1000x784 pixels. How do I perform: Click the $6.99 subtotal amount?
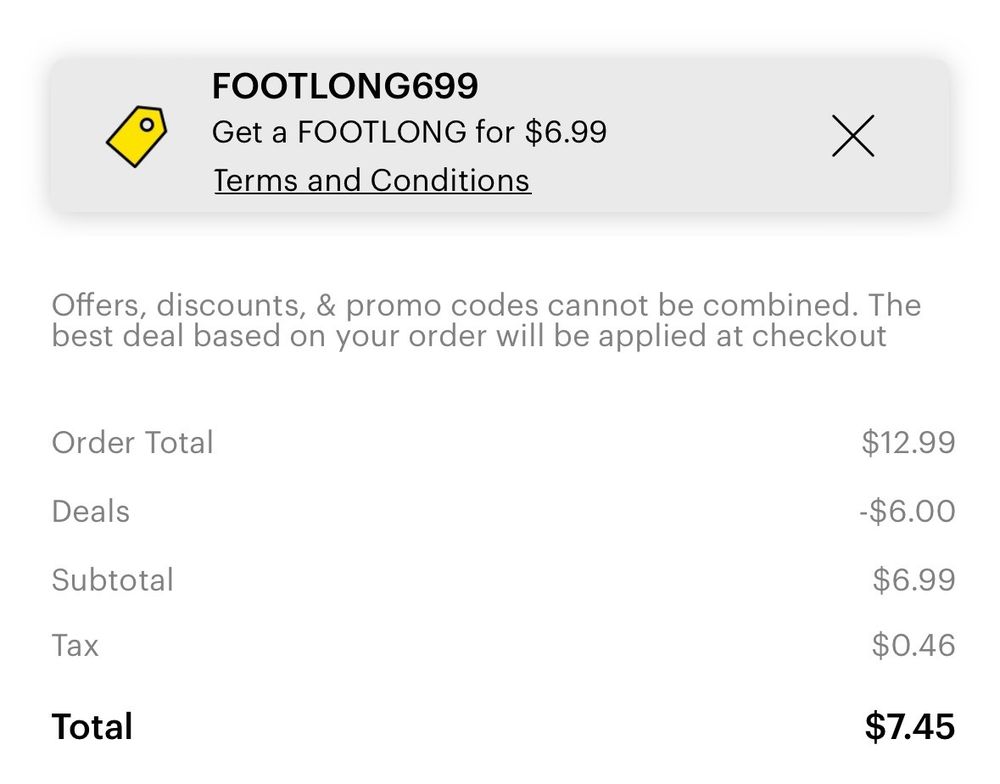[914, 580]
